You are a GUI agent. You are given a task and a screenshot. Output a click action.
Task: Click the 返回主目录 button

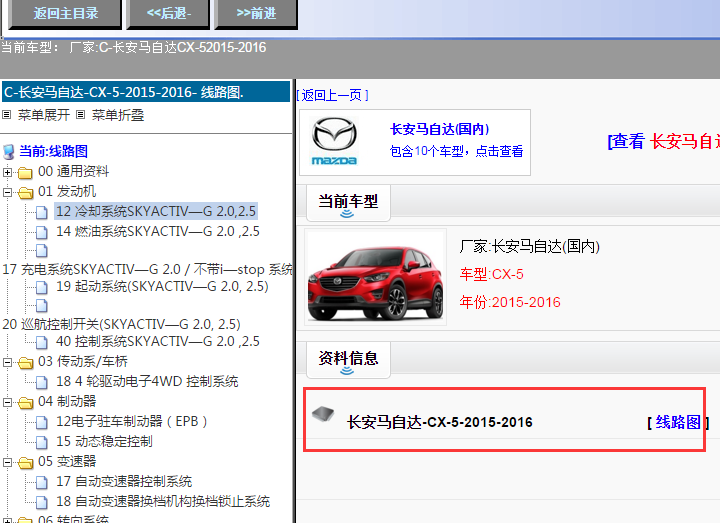coord(65,14)
